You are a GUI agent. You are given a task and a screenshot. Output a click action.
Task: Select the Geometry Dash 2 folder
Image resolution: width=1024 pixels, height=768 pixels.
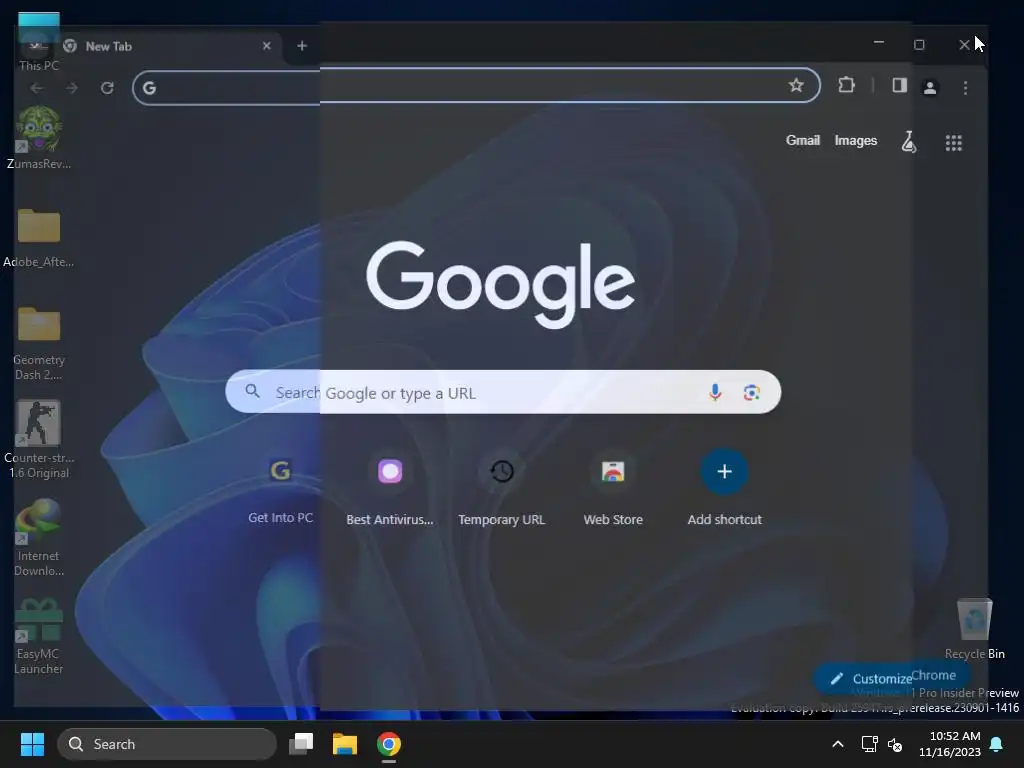pos(39,343)
